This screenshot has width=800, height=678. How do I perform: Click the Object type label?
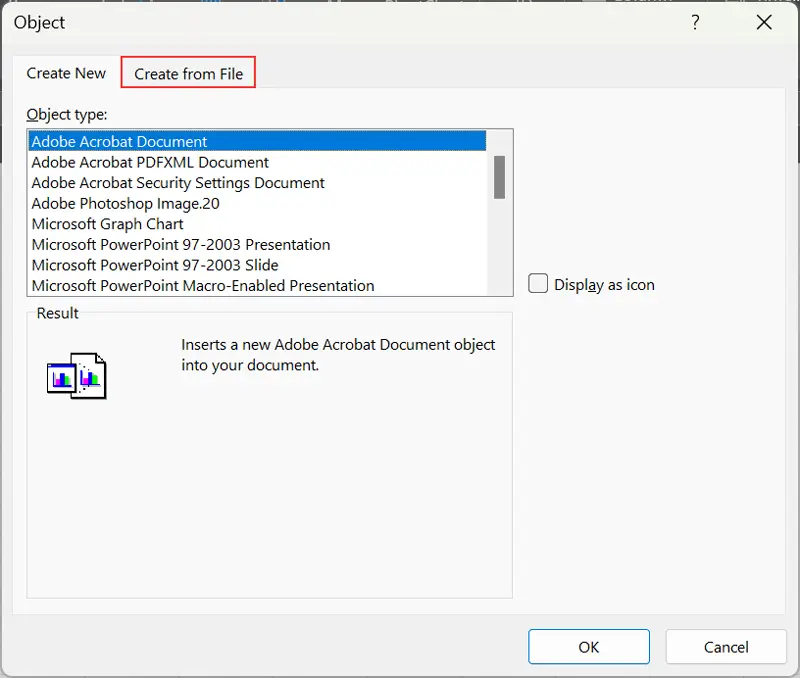coord(67,114)
